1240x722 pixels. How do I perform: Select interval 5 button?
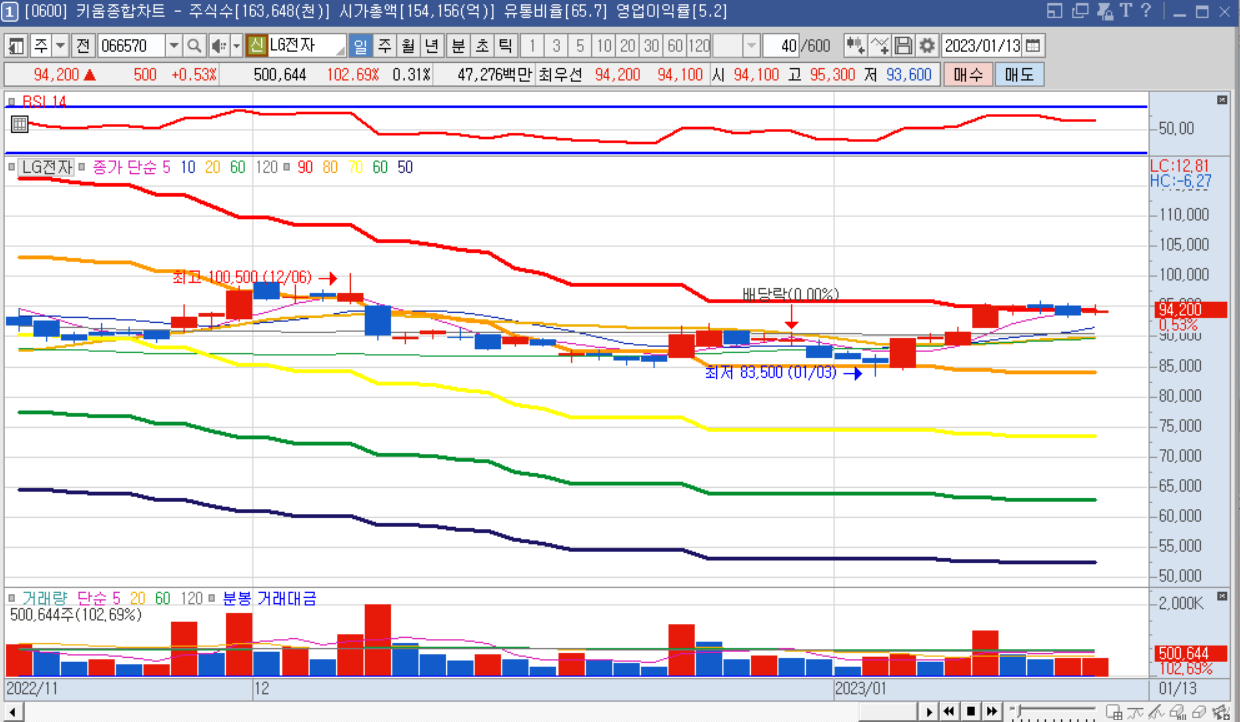tap(580, 46)
